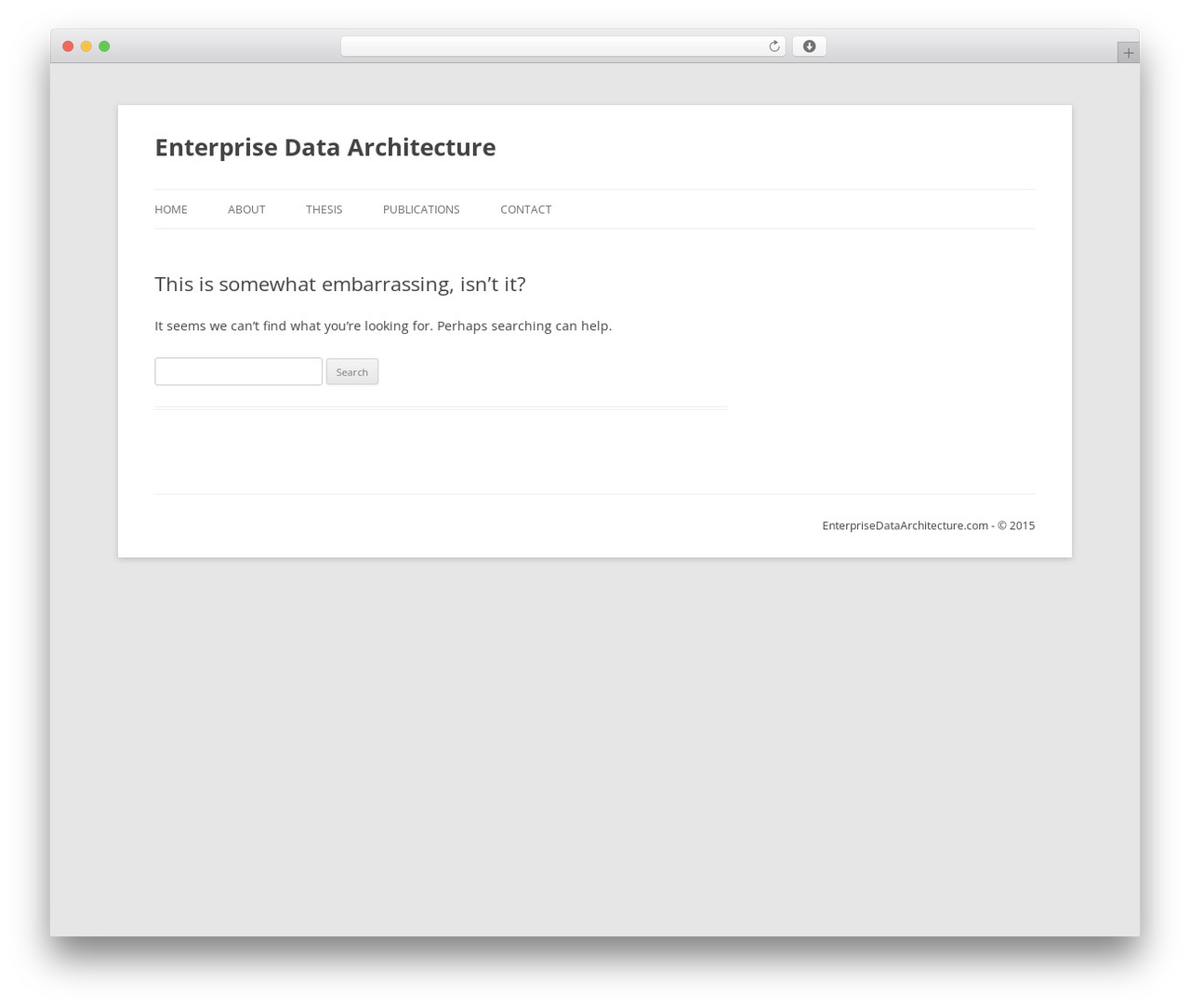Navigate to Publications
Viewport: 1190px width, 1008px height.
(421, 209)
